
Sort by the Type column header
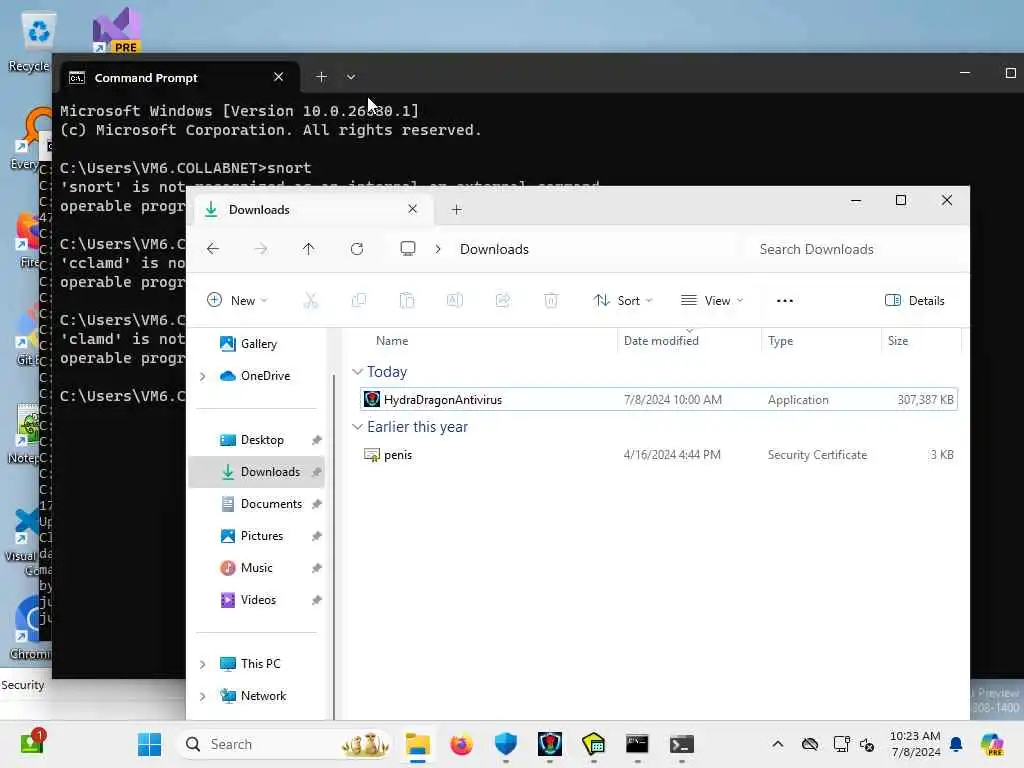coord(780,341)
